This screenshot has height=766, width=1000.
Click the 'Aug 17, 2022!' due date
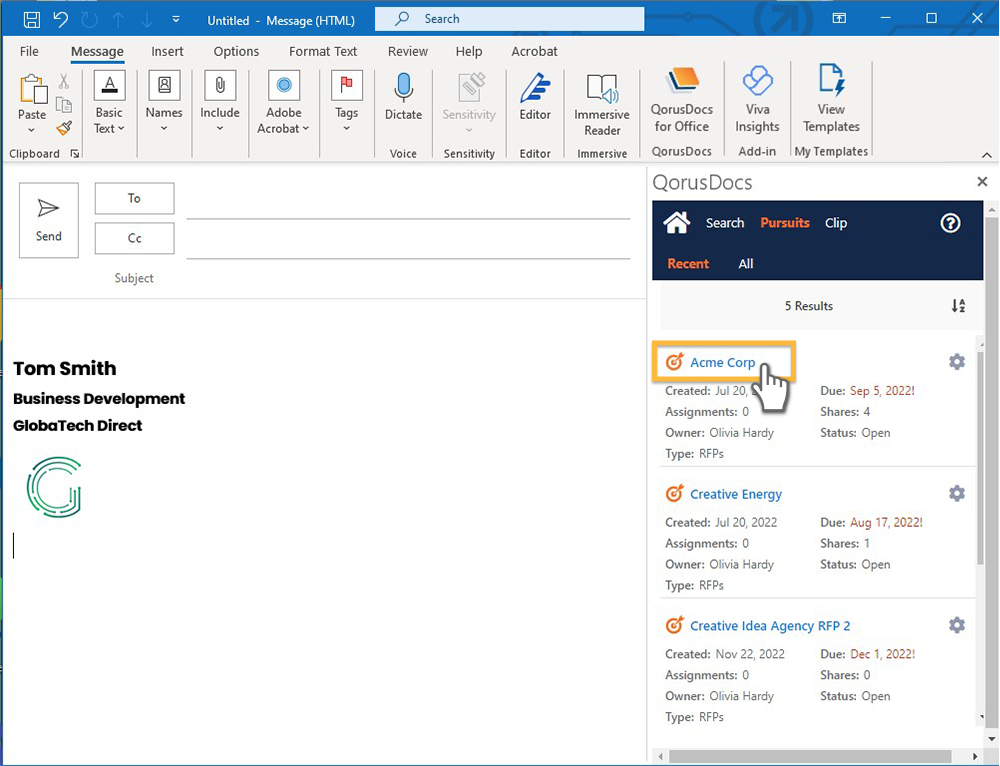point(886,522)
